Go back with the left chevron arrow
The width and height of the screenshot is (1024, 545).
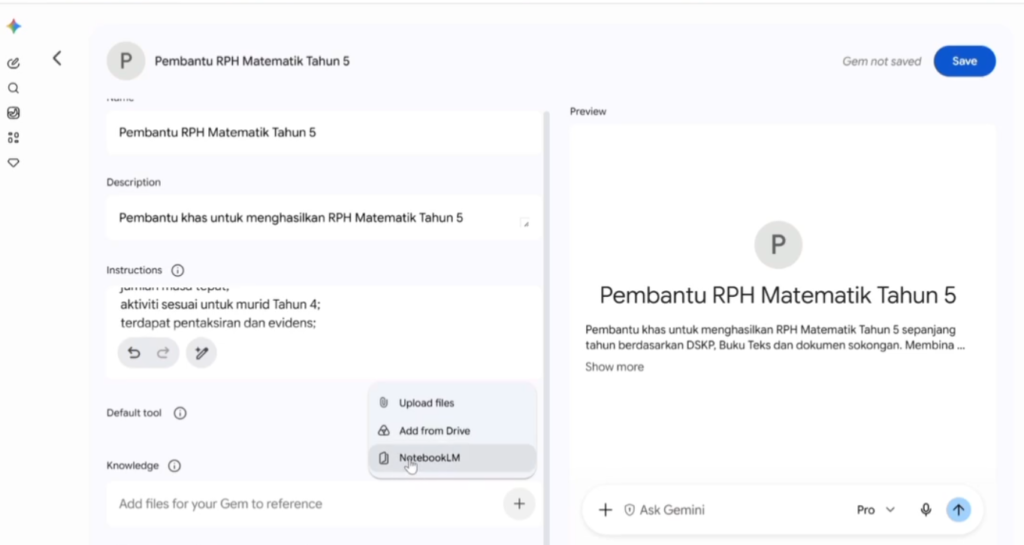click(57, 59)
